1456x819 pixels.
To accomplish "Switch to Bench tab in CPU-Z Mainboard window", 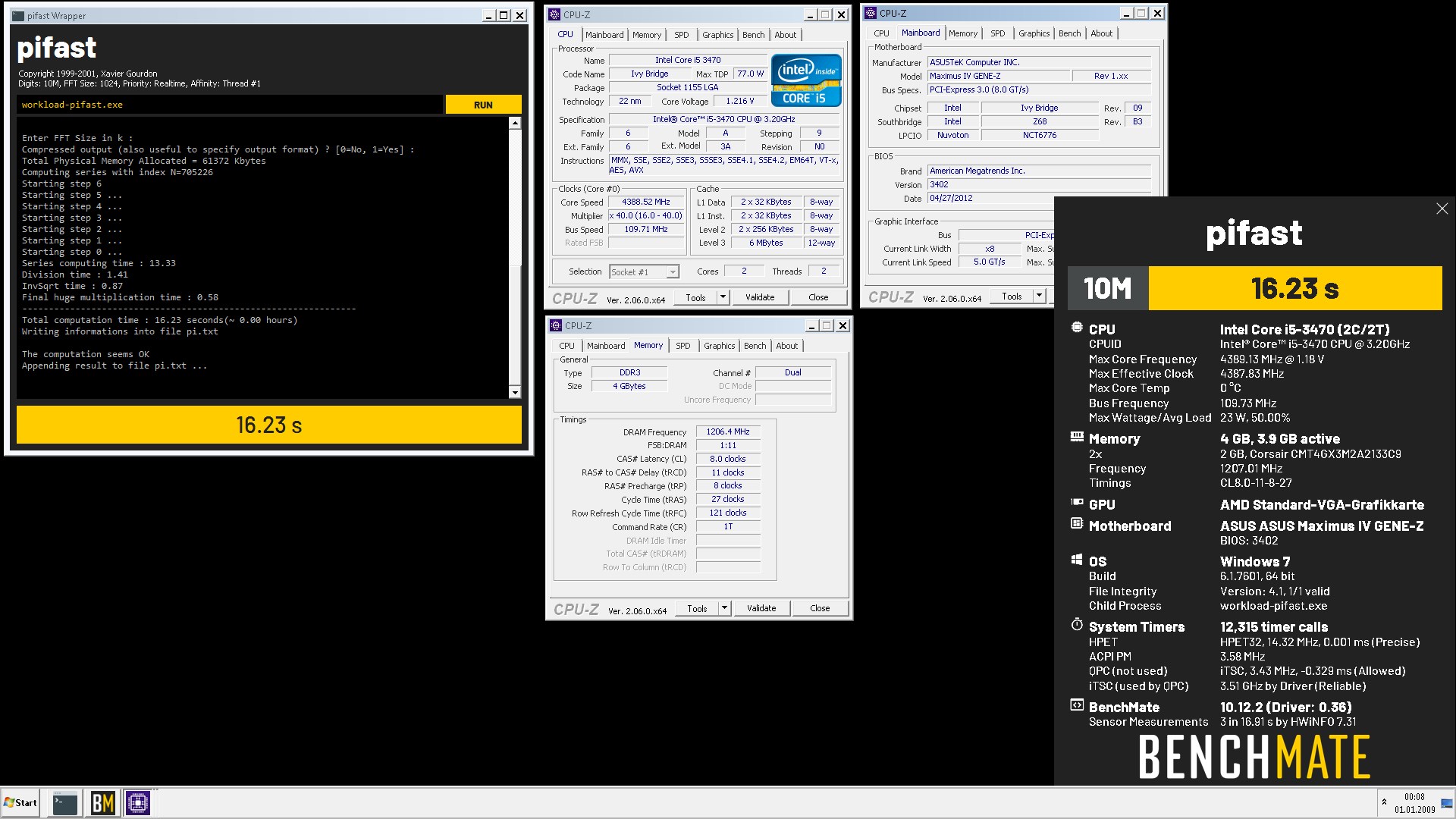I will point(1069,33).
